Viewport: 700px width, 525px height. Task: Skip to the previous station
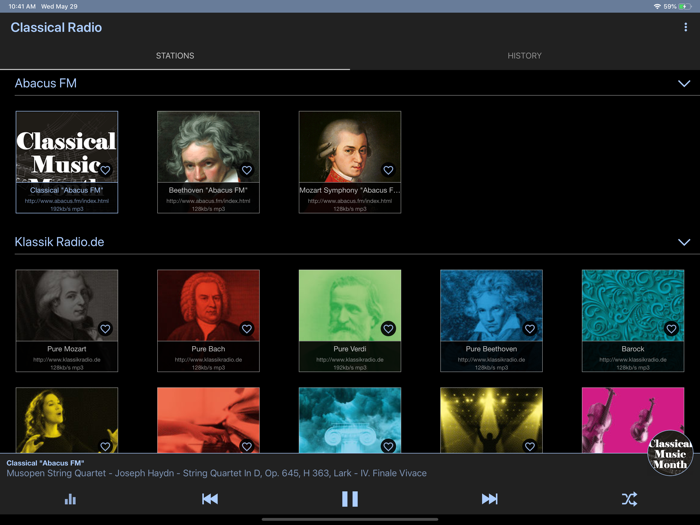pos(210,499)
